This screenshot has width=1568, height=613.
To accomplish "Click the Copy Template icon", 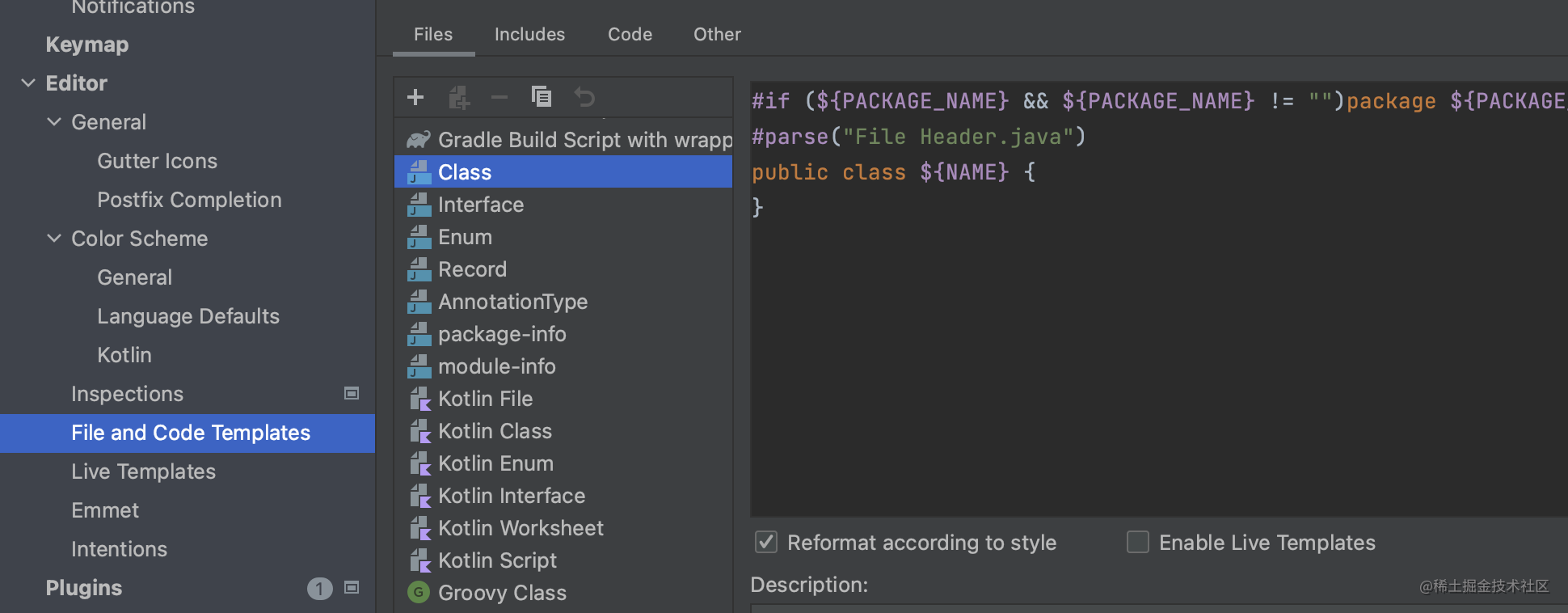I will 542,97.
